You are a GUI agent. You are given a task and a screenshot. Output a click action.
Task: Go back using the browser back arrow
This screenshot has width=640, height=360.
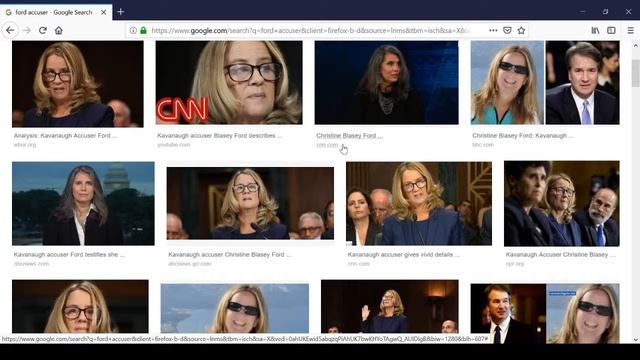coord(10,30)
